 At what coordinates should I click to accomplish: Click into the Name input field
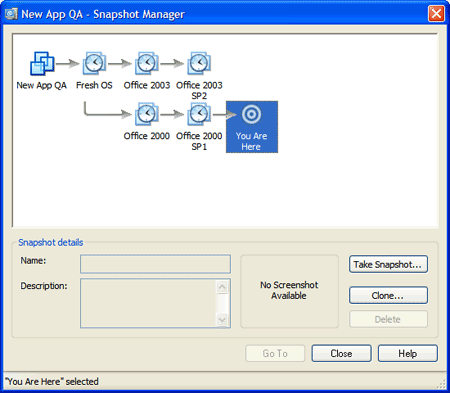click(x=155, y=264)
